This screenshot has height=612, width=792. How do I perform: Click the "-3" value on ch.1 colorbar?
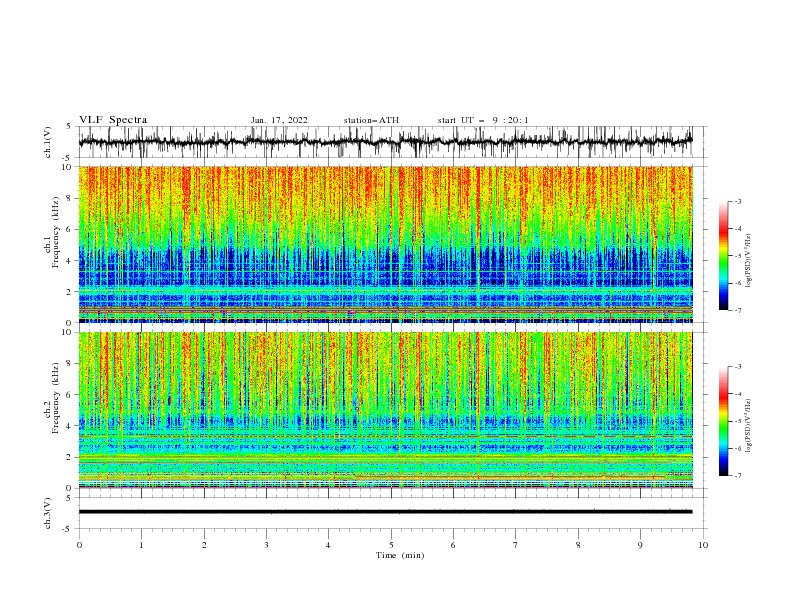(737, 202)
